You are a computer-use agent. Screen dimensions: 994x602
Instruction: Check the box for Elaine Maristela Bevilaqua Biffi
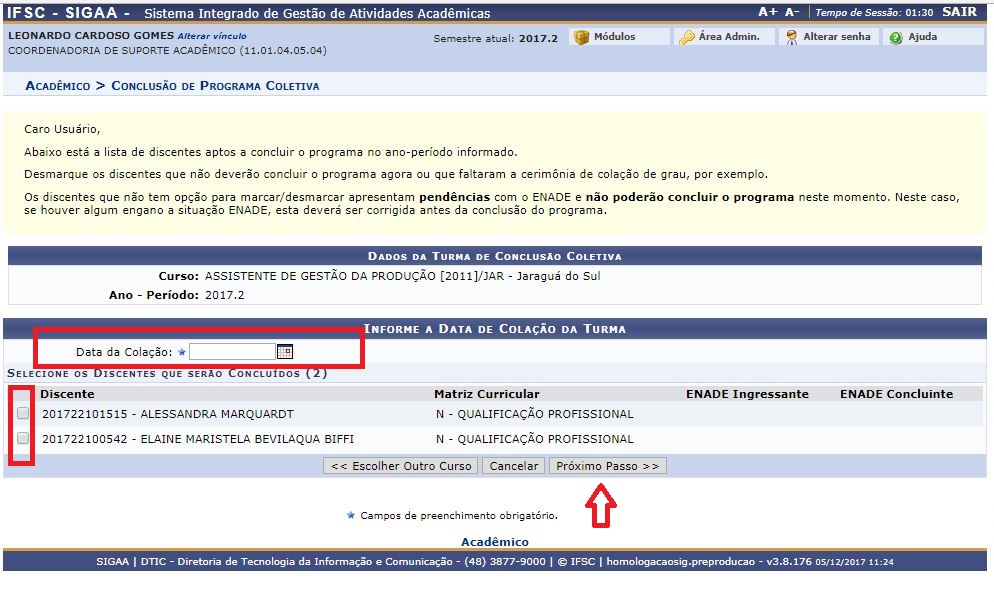click(x=23, y=438)
